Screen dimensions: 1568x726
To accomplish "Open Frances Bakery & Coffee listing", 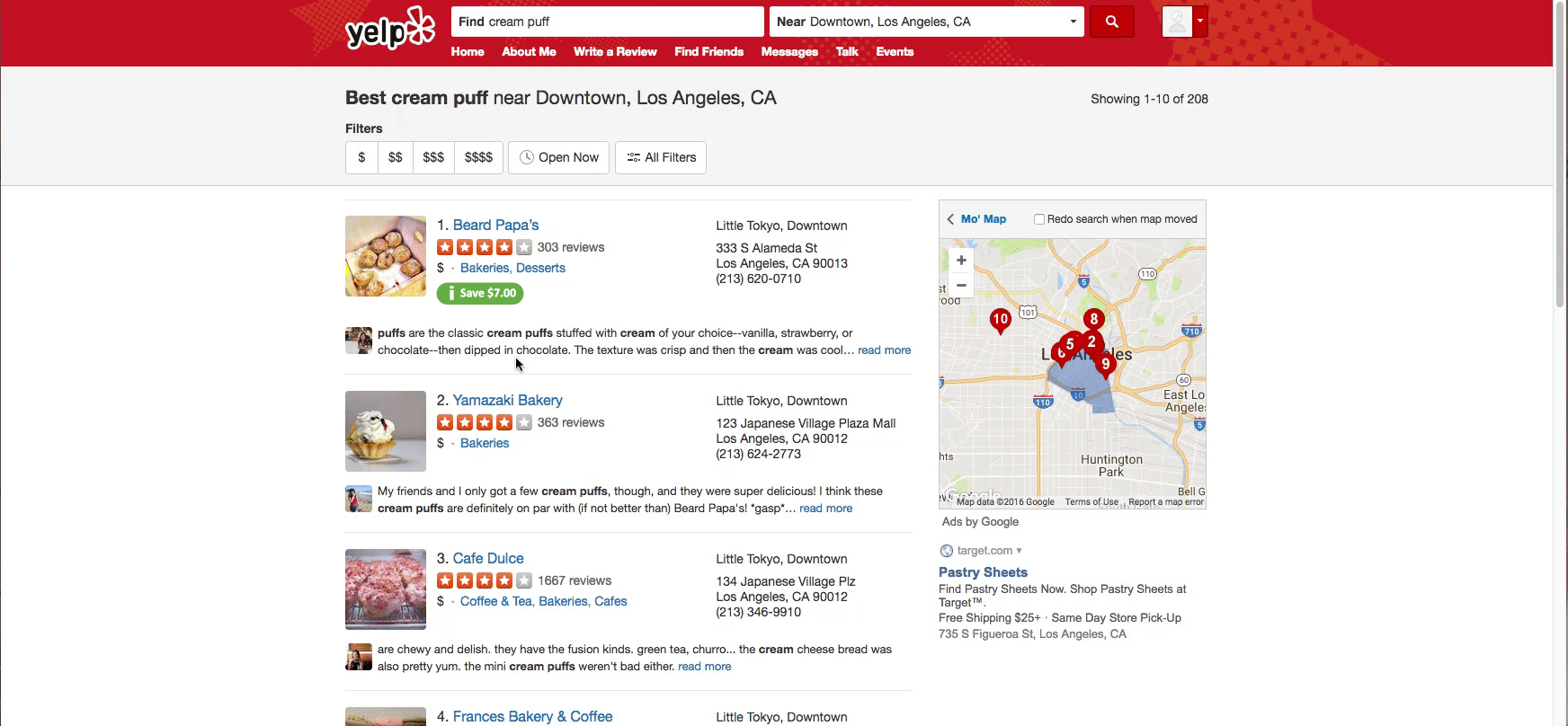I will [x=532, y=716].
